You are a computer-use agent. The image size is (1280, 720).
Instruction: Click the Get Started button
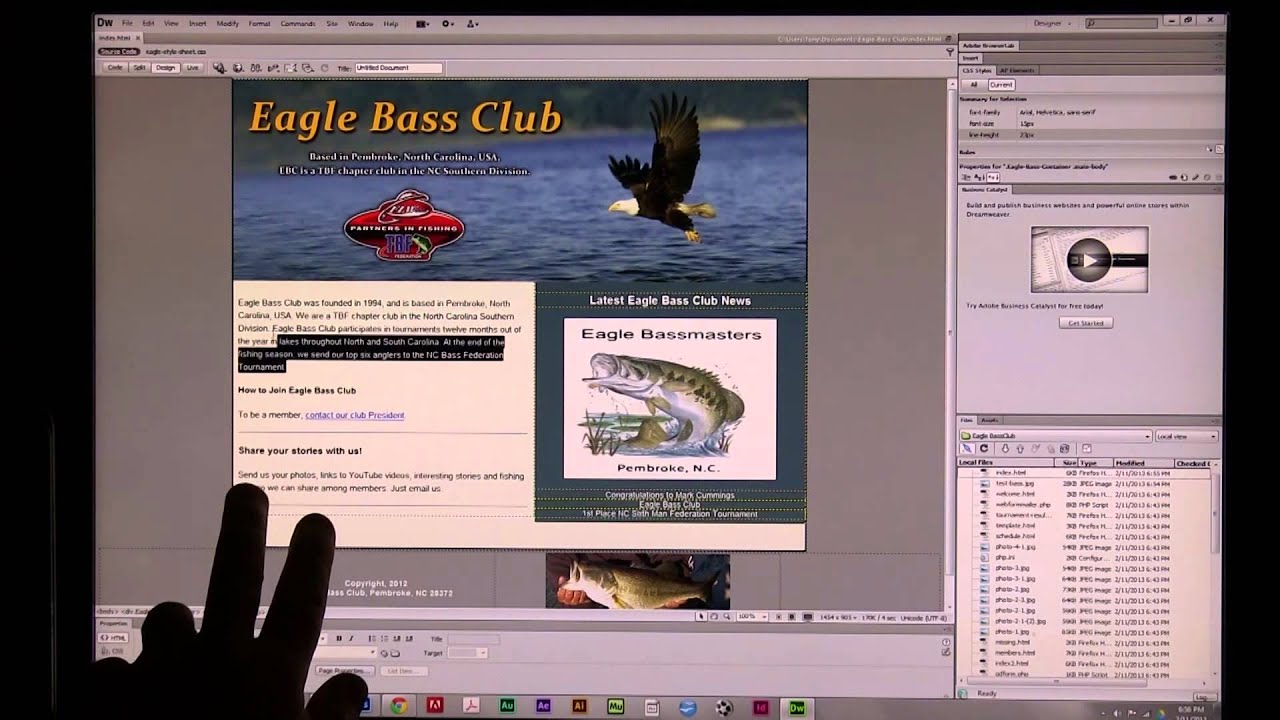pyautogui.click(x=1085, y=323)
